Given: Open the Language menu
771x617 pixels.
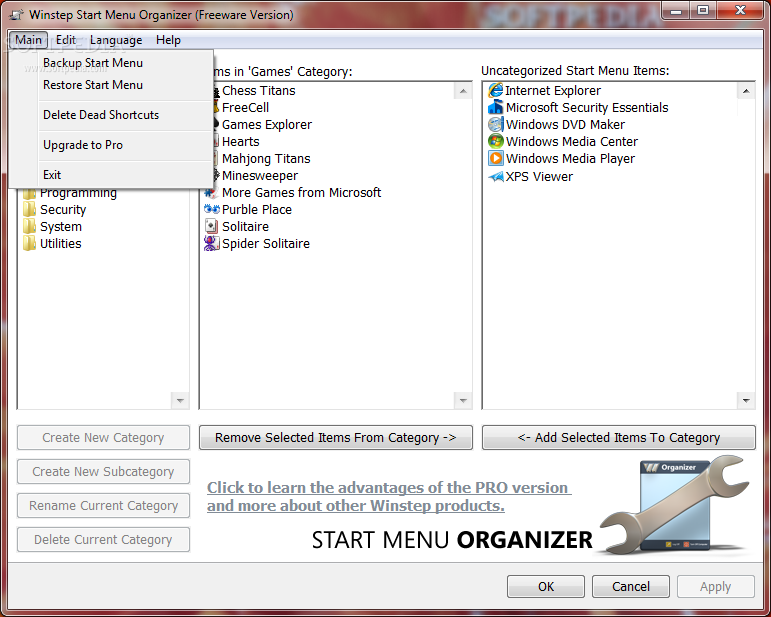Looking at the screenshot, I should [116, 40].
